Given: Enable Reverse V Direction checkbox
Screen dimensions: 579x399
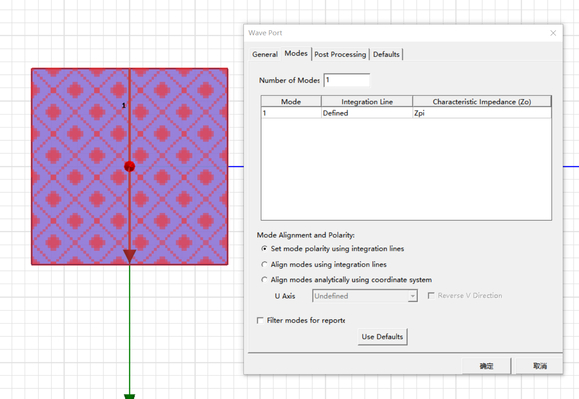Looking at the screenshot, I should (431, 296).
